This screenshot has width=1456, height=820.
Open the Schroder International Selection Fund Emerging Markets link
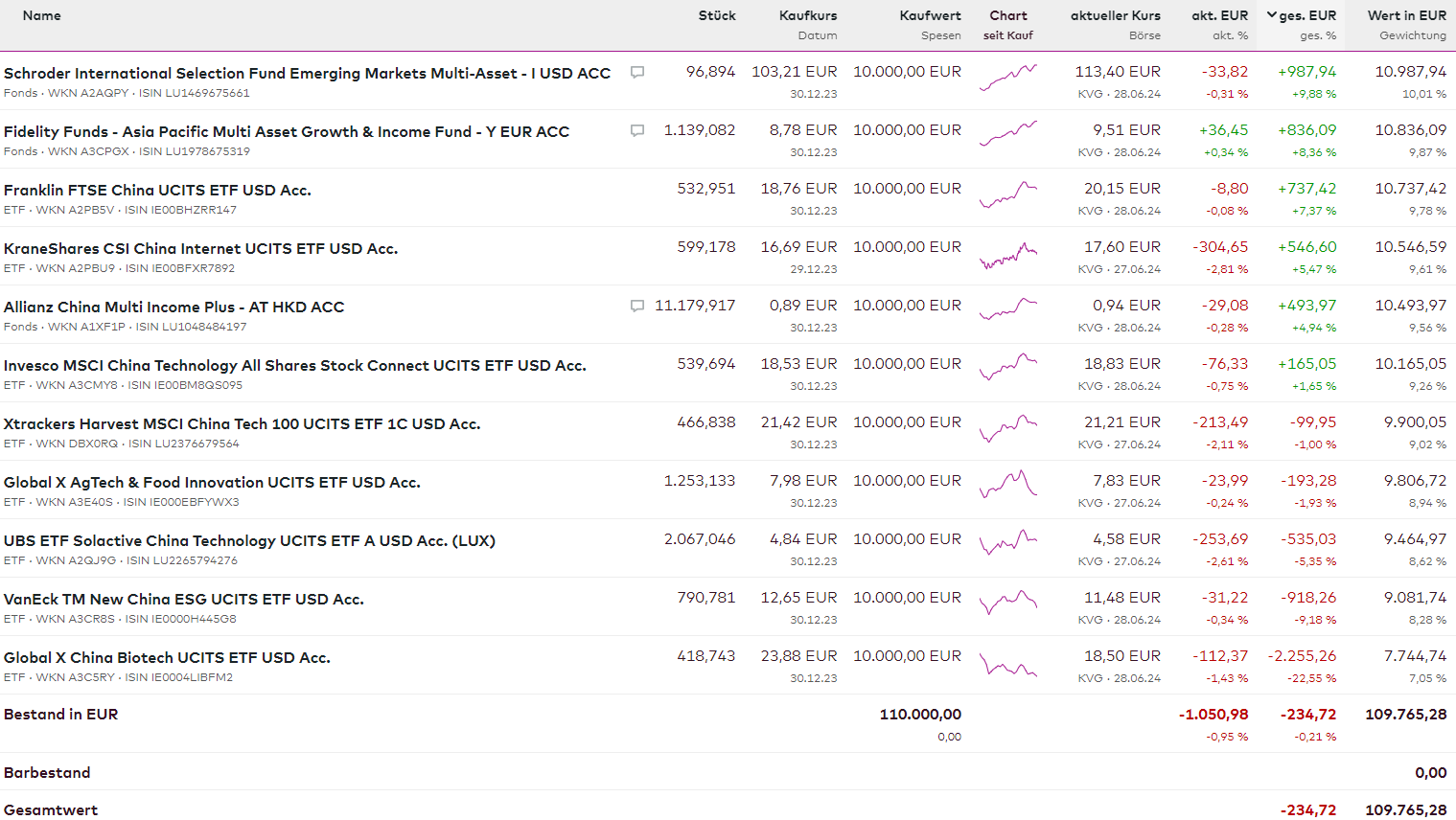point(307,74)
